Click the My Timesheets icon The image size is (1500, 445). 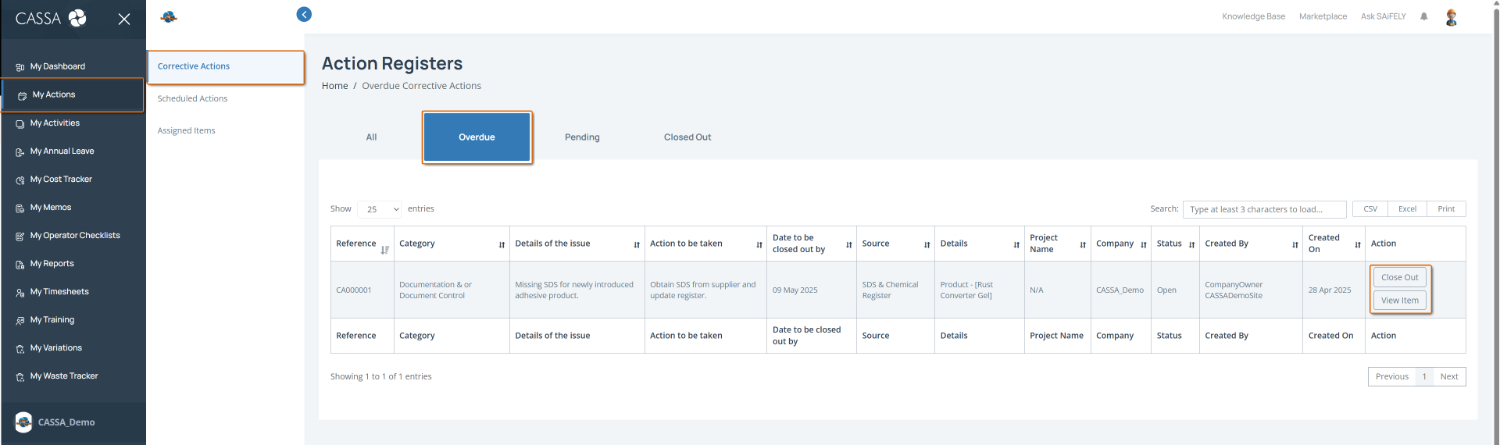[x=20, y=292]
